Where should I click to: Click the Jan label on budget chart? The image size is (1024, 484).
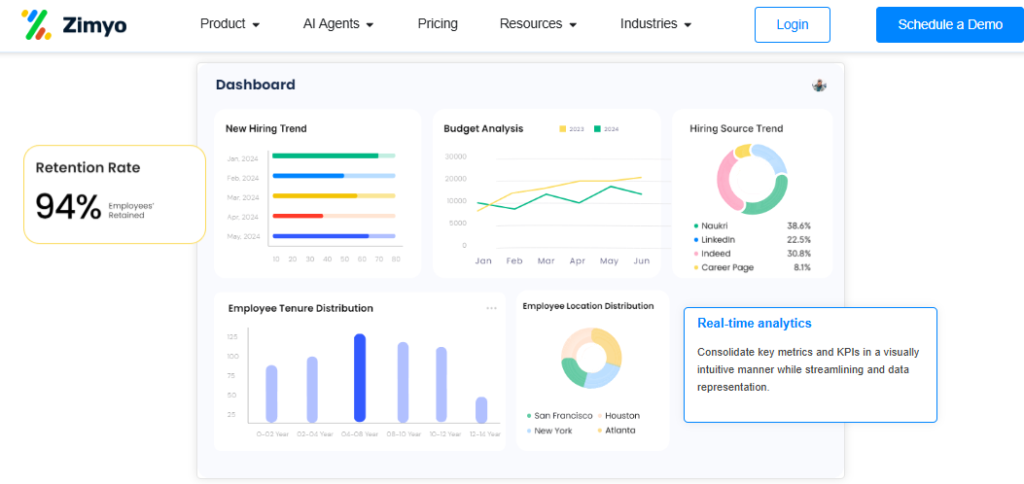click(483, 261)
